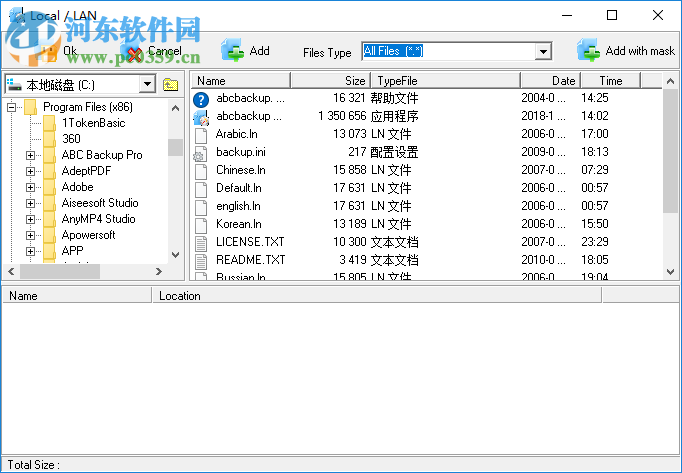Screen dimensions: 682x473
Task: Click the AnyMP4 Studio folder icon
Action: 49,219
